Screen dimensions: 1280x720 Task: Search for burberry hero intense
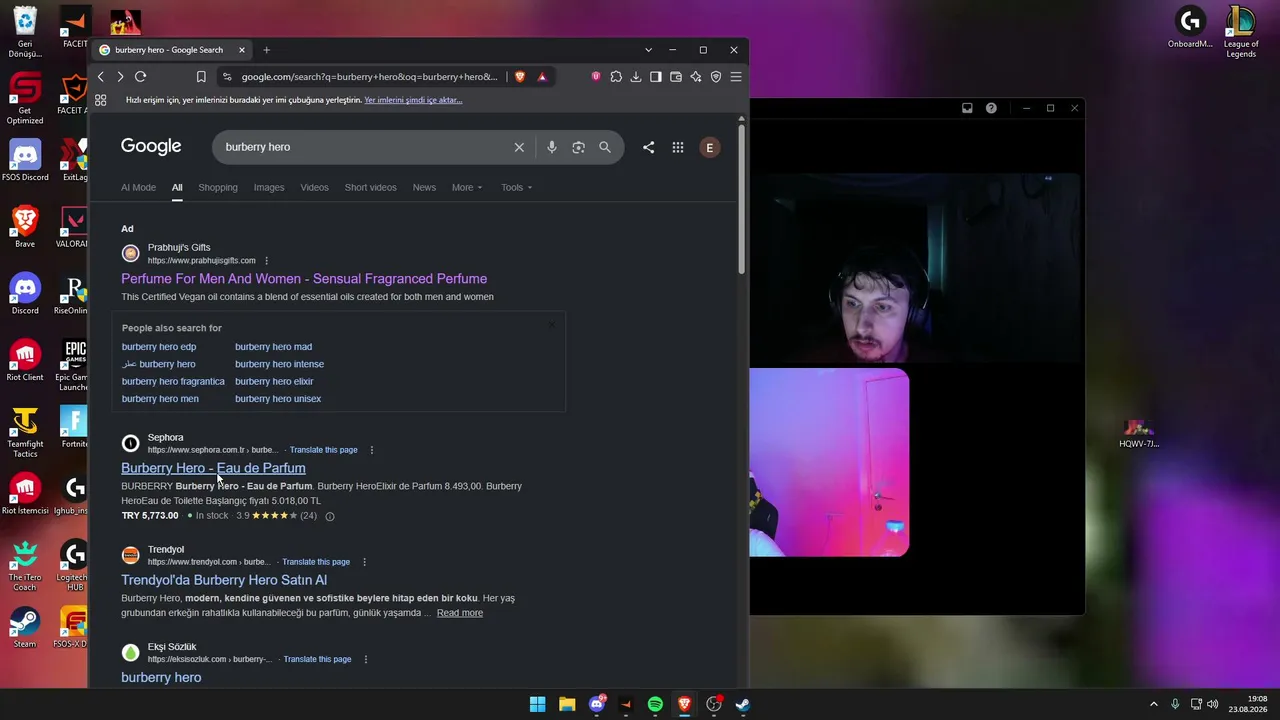(279, 364)
